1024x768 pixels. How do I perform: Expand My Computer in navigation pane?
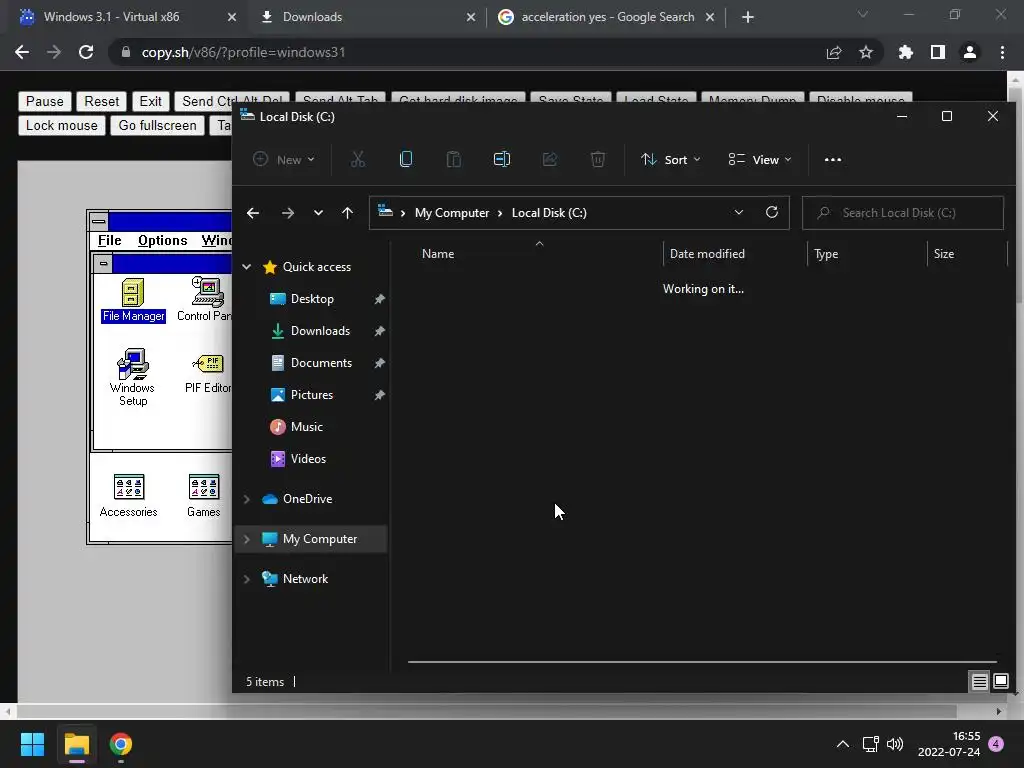247,539
